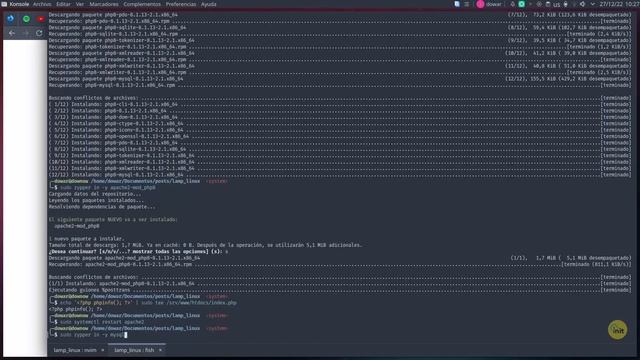Click the 'El siguiente paquete NUEVO va a ser instalado' line

(x=113, y=220)
